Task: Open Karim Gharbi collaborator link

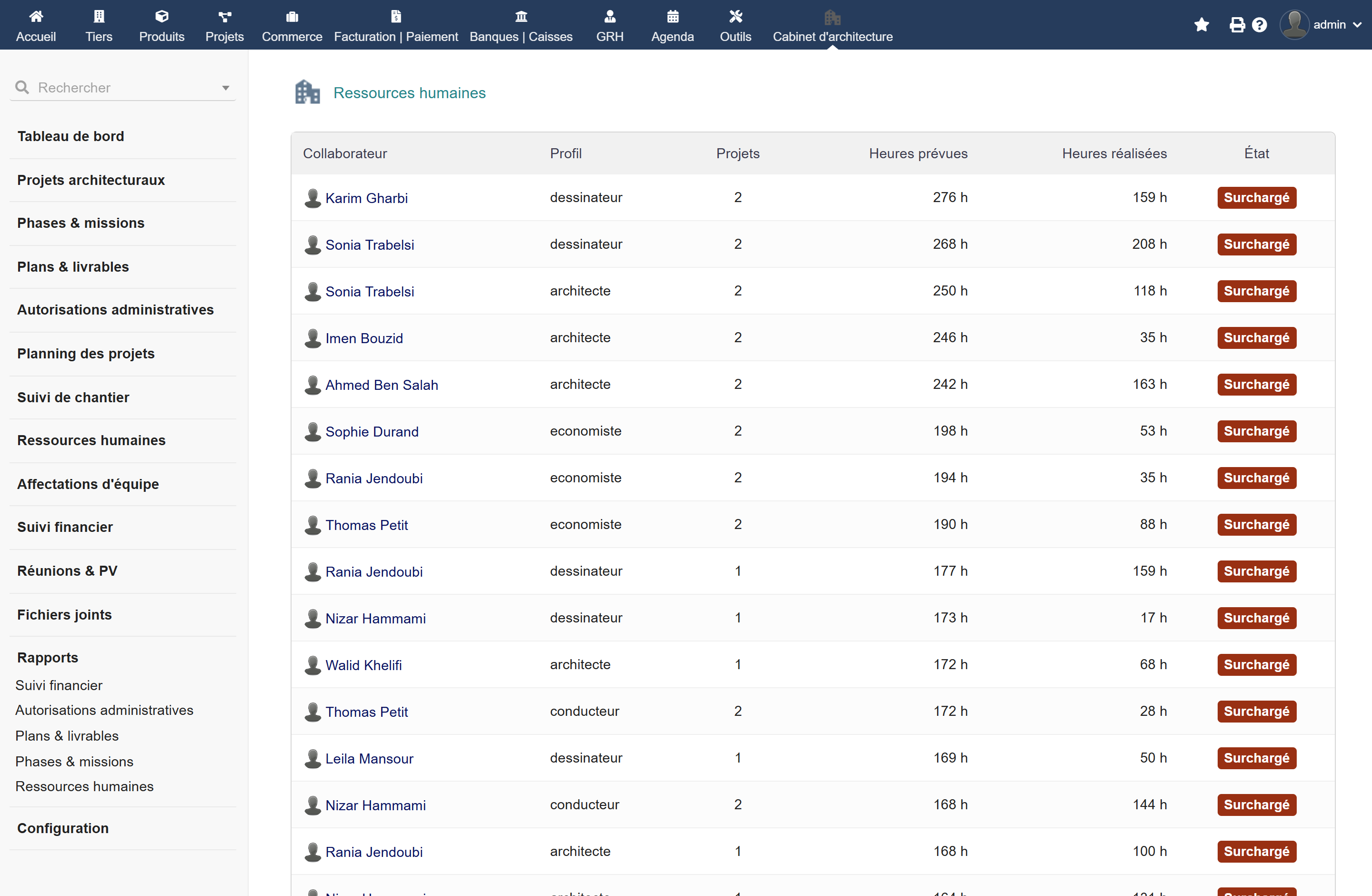Action: point(366,198)
